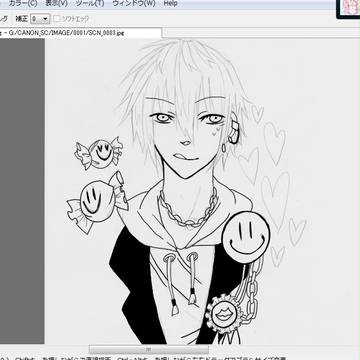Open the Help menu
This screenshot has height=360, width=360.
point(171,3)
